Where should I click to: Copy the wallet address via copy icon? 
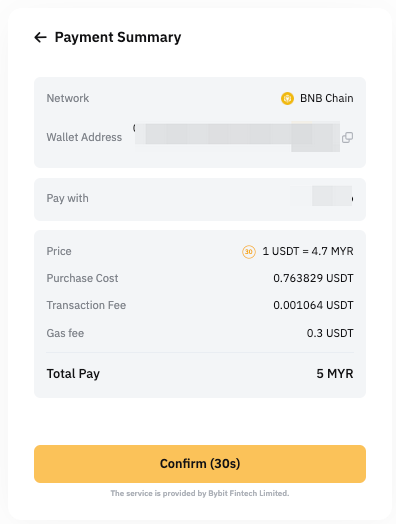pos(348,137)
